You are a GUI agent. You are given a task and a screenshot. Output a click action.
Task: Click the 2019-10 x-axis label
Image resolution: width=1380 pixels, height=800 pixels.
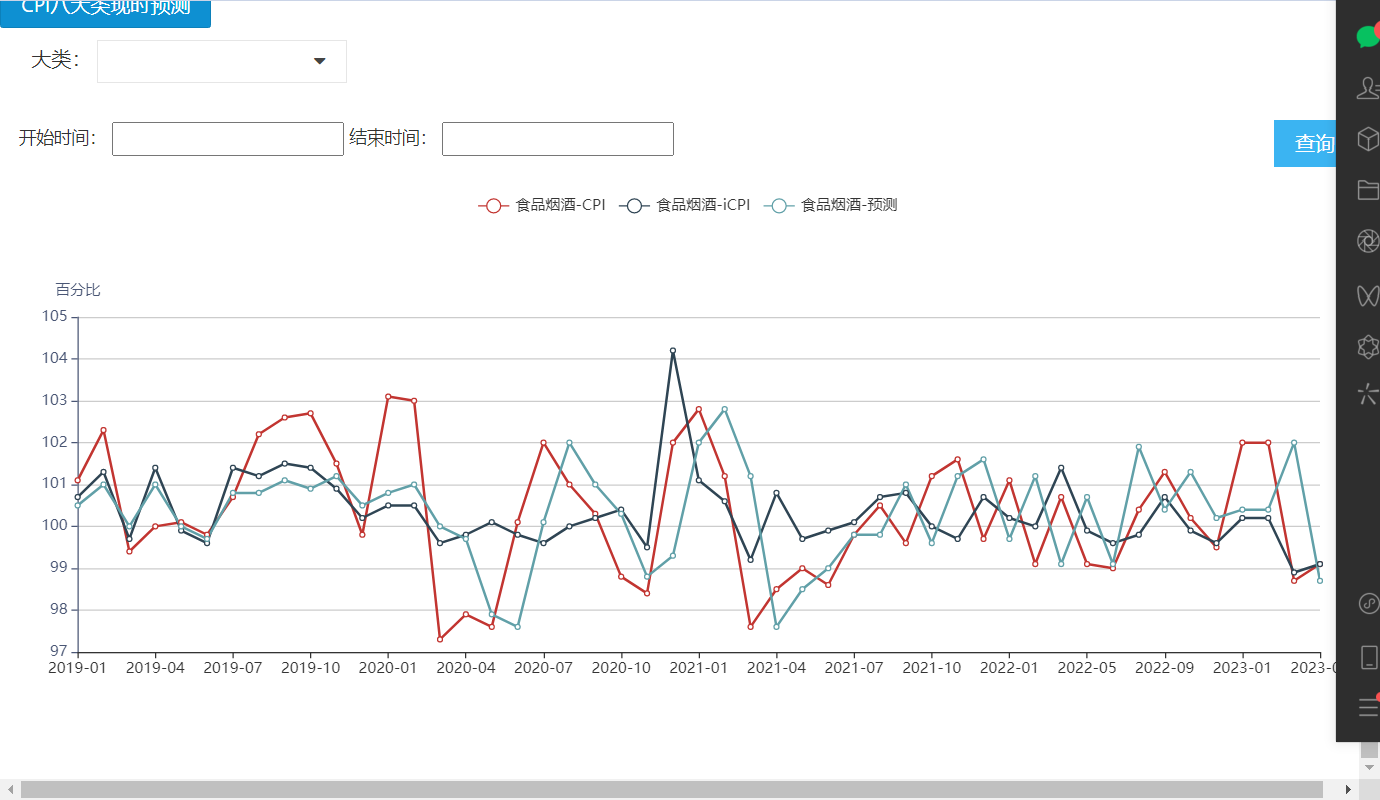[x=310, y=667]
